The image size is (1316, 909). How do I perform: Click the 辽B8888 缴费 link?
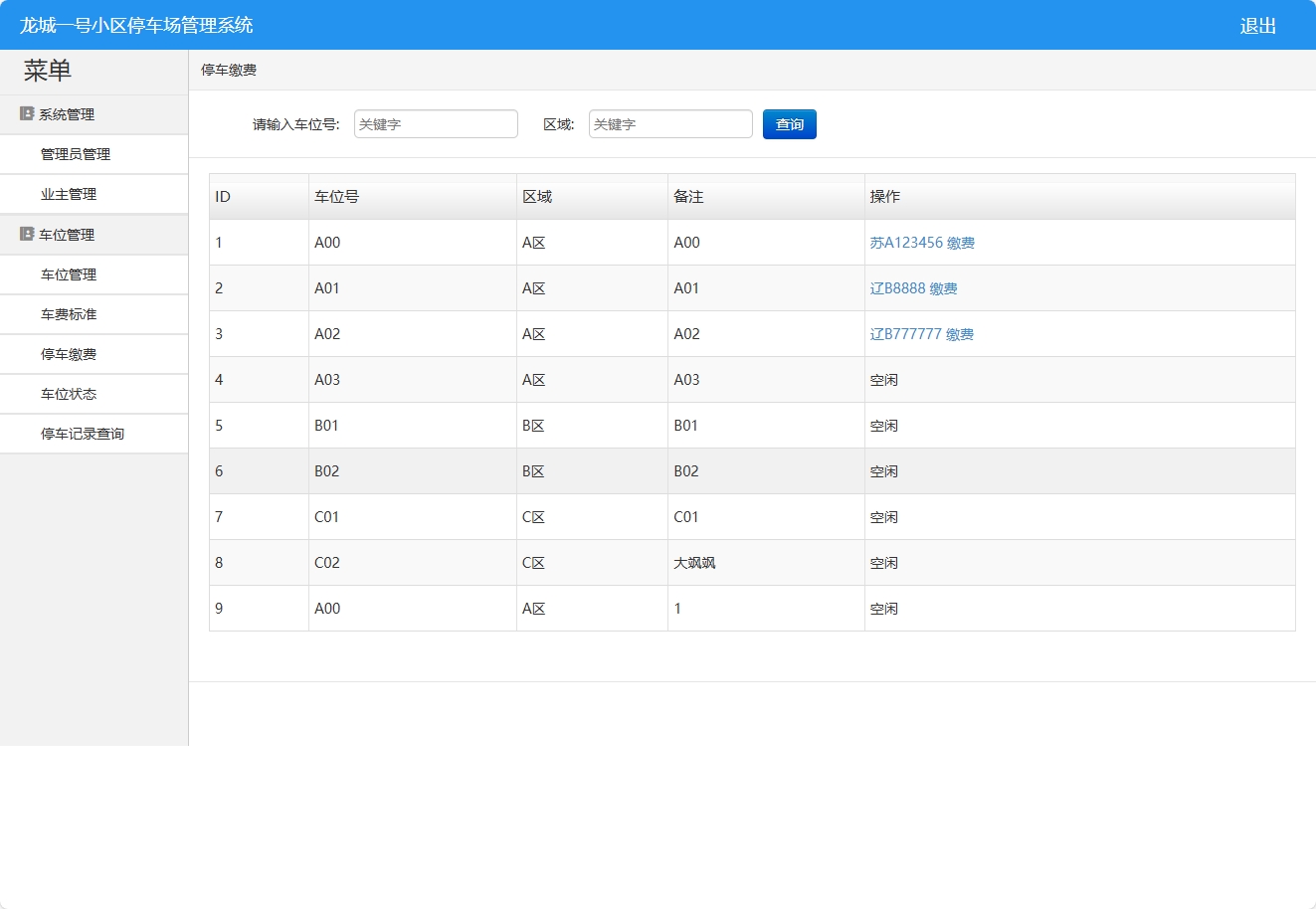913,288
